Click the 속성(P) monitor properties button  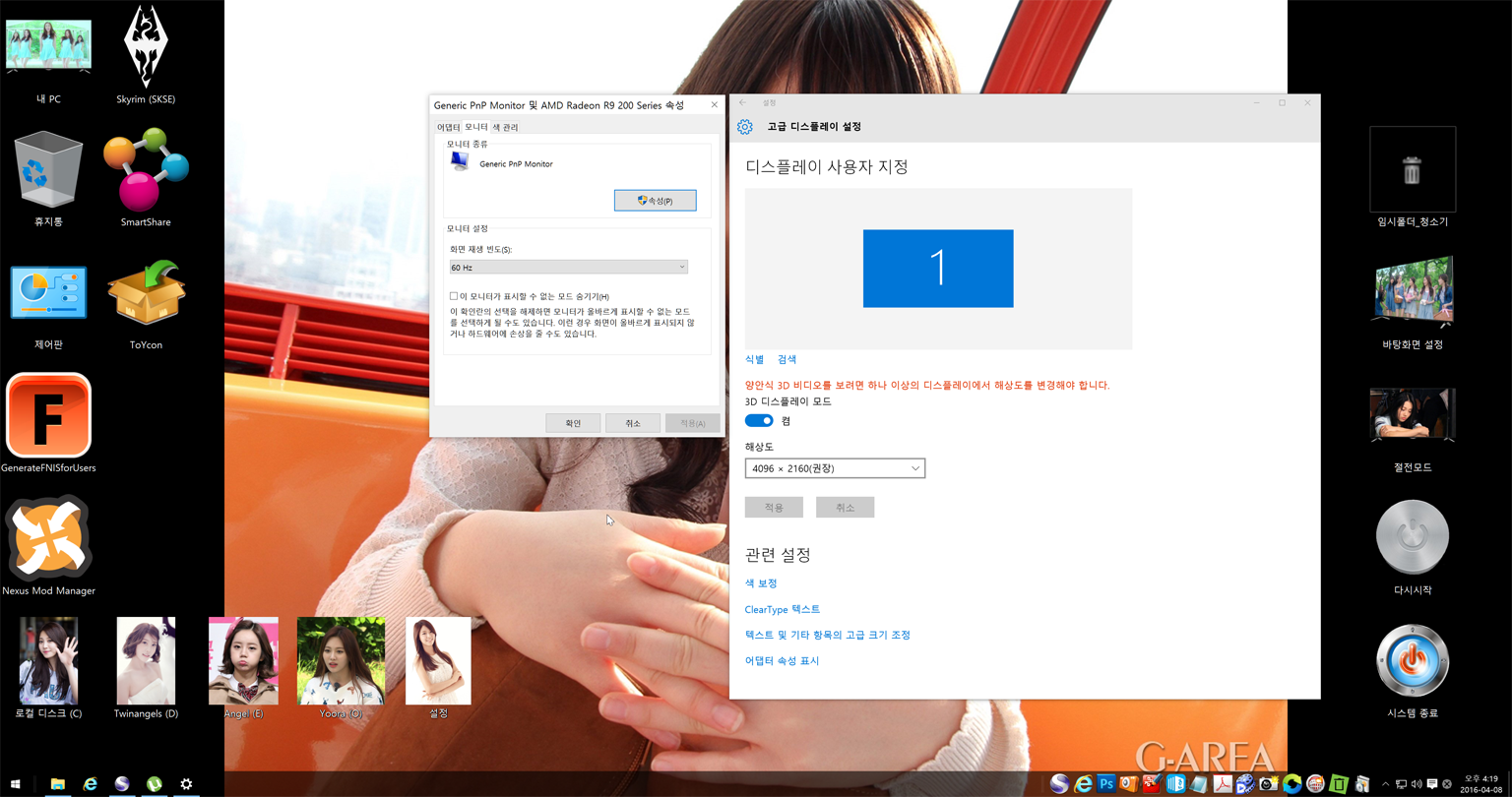(x=655, y=200)
